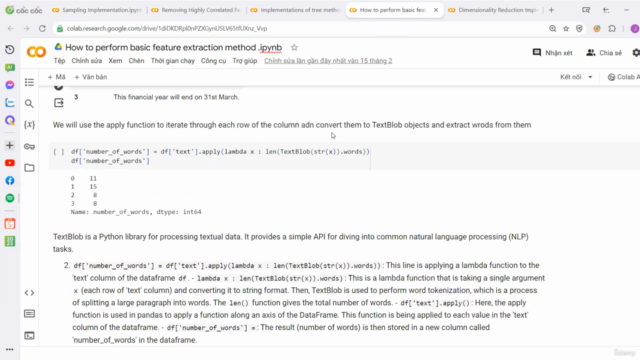Open the secrets key panel
This screenshot has height=360, width=640.
pos(29,146)
